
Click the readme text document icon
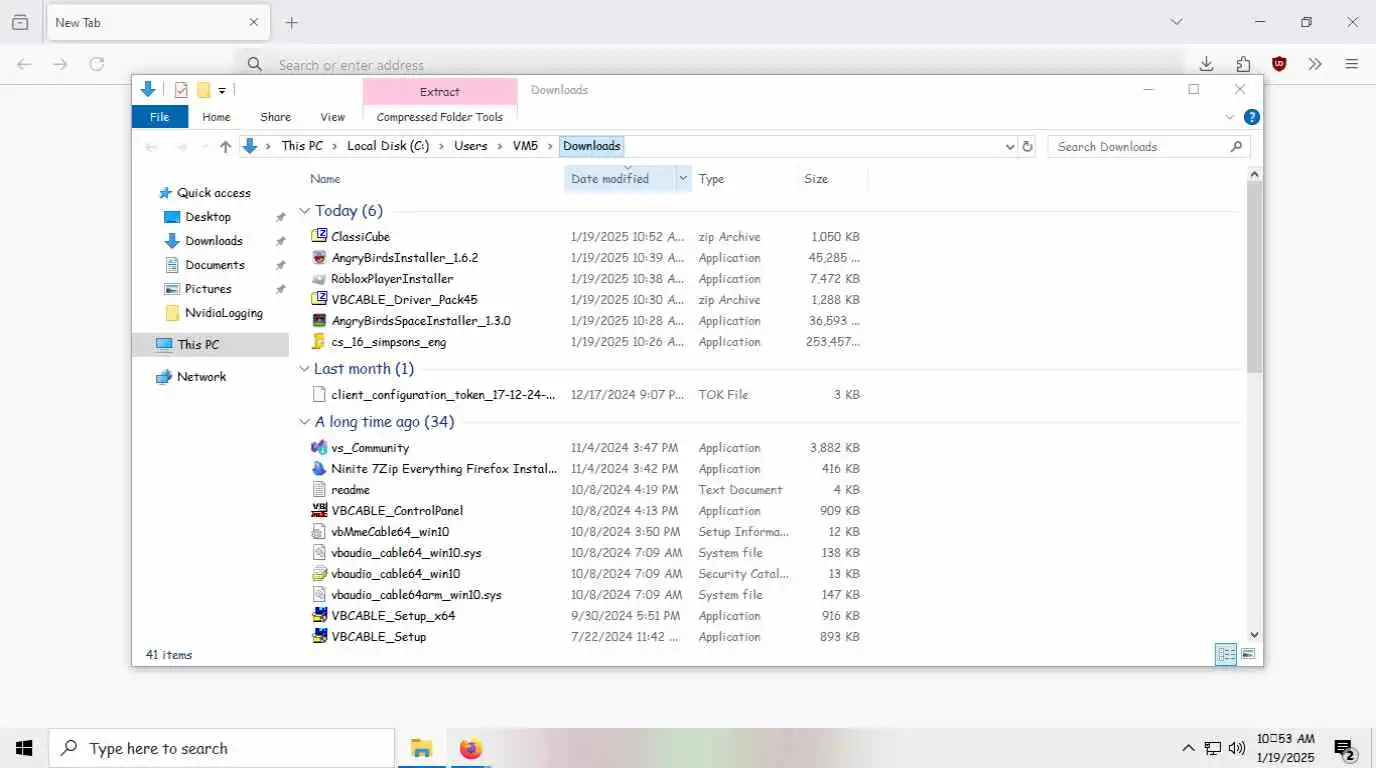coord(319,490)
